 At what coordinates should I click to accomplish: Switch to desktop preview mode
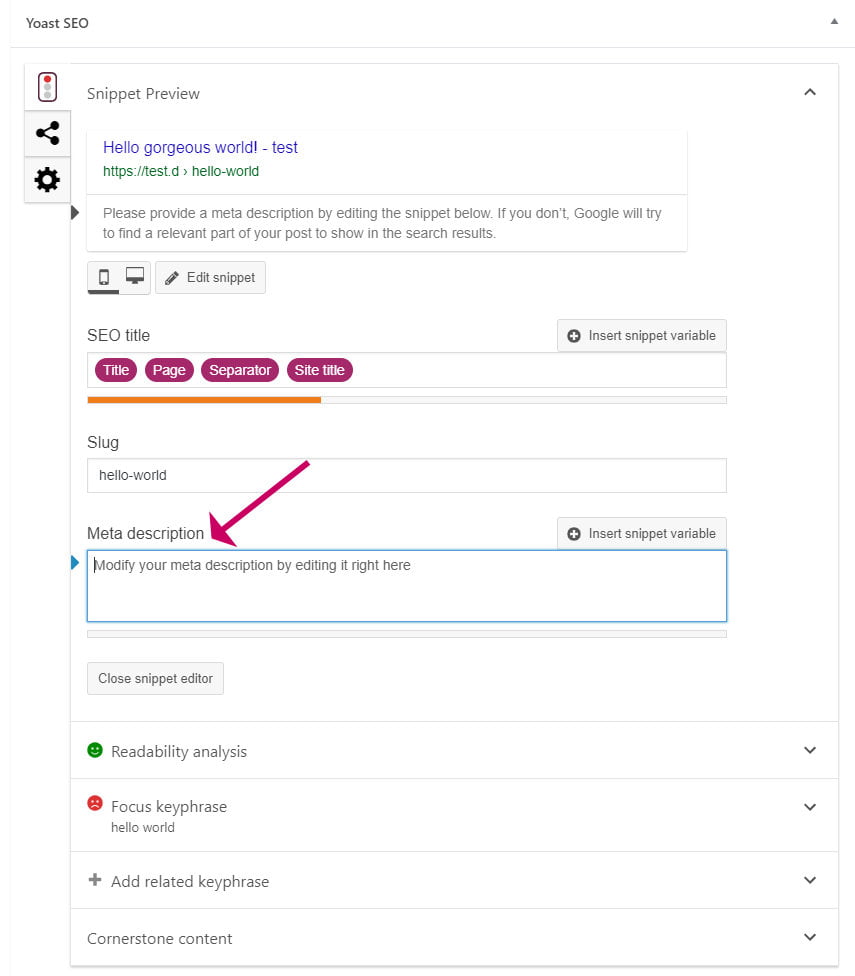(x=134, y=276)
